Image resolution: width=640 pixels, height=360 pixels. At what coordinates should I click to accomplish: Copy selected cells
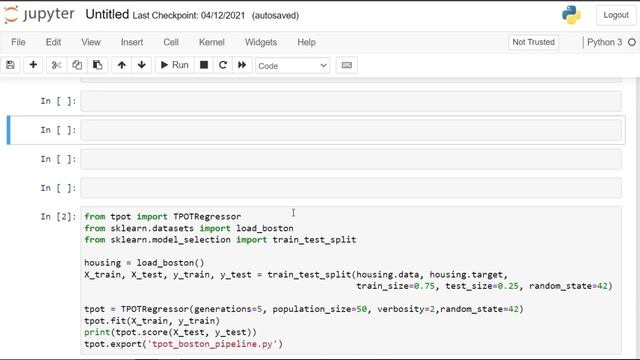click(x=77, y=65)
